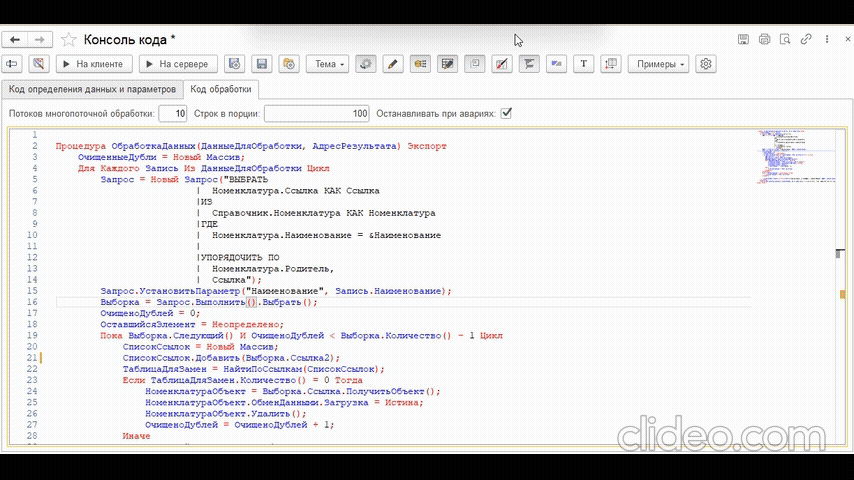Click the document with clock icon after На сервере
Viewport: 854px width, 480px height.
point(234,64)
